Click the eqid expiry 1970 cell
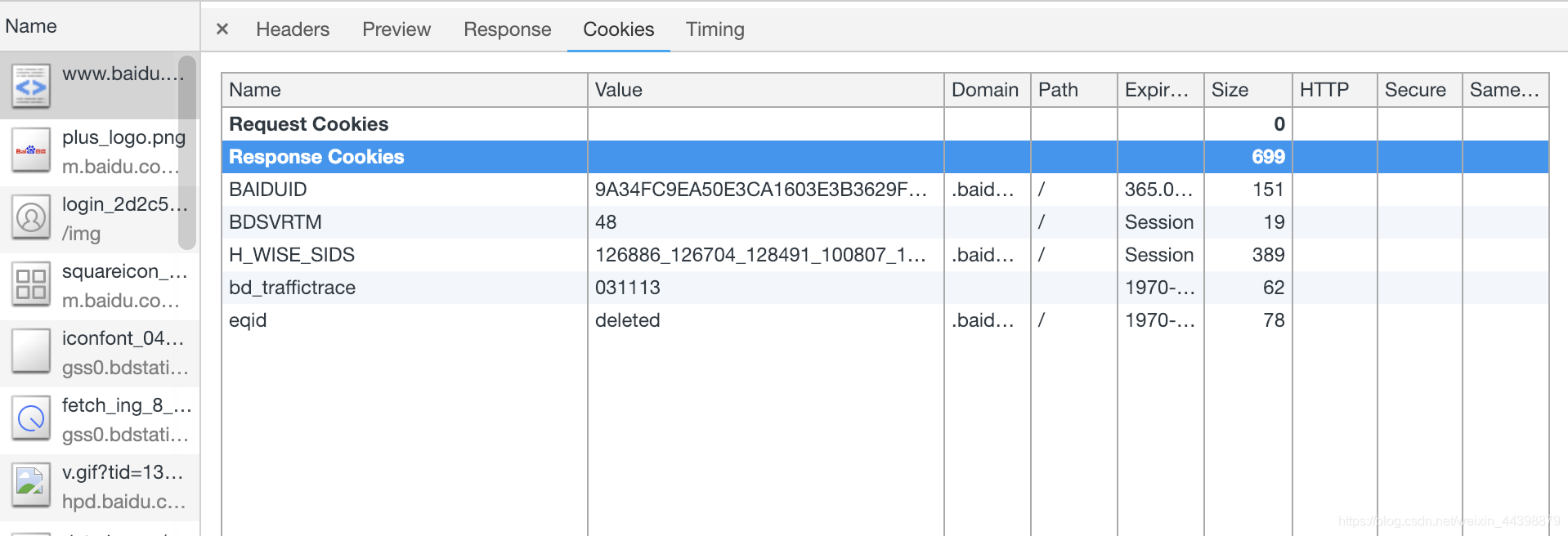 click(1160, 320)
